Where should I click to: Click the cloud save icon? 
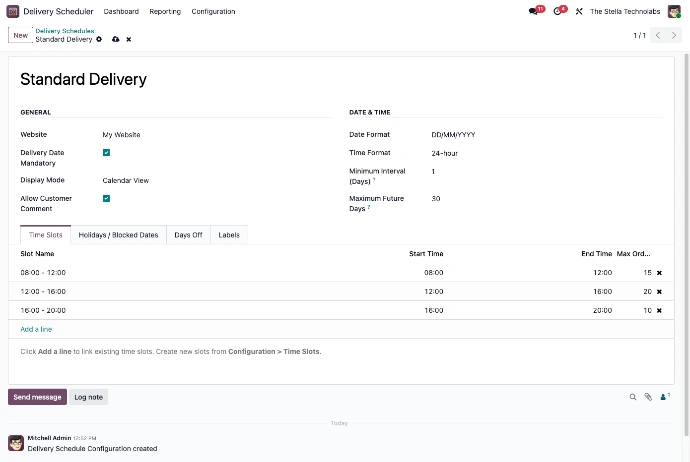115,39
